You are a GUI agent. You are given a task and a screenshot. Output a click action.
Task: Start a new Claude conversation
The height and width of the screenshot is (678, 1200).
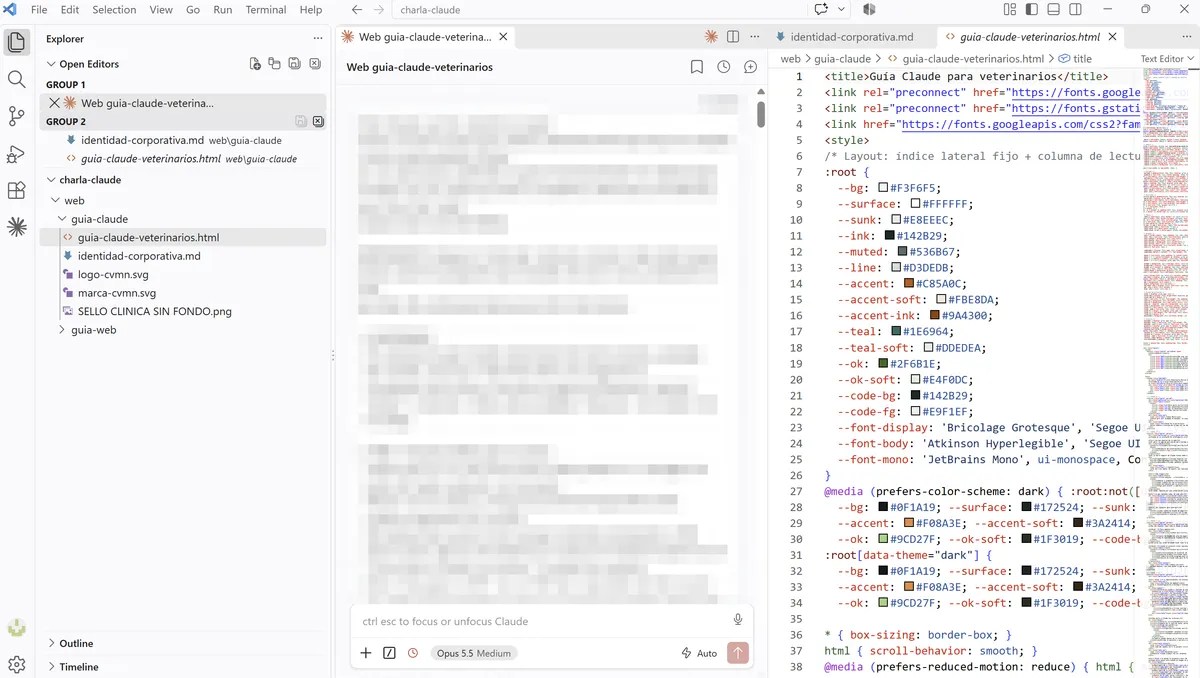click(x=750, y=67)
